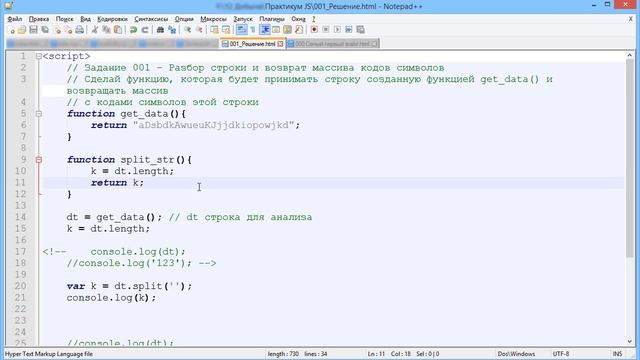
Task: Toggle show all characters pilcrow icon
Action: coord(253,30)
